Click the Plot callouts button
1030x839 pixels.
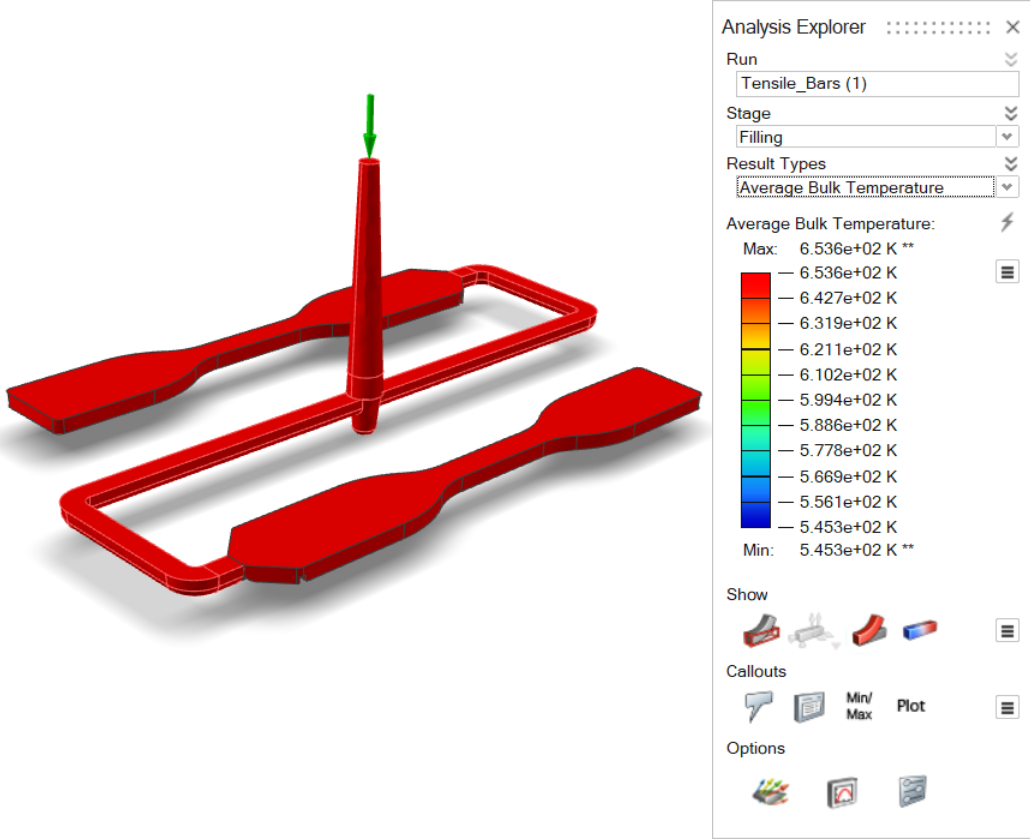click(x=910, y=706)
